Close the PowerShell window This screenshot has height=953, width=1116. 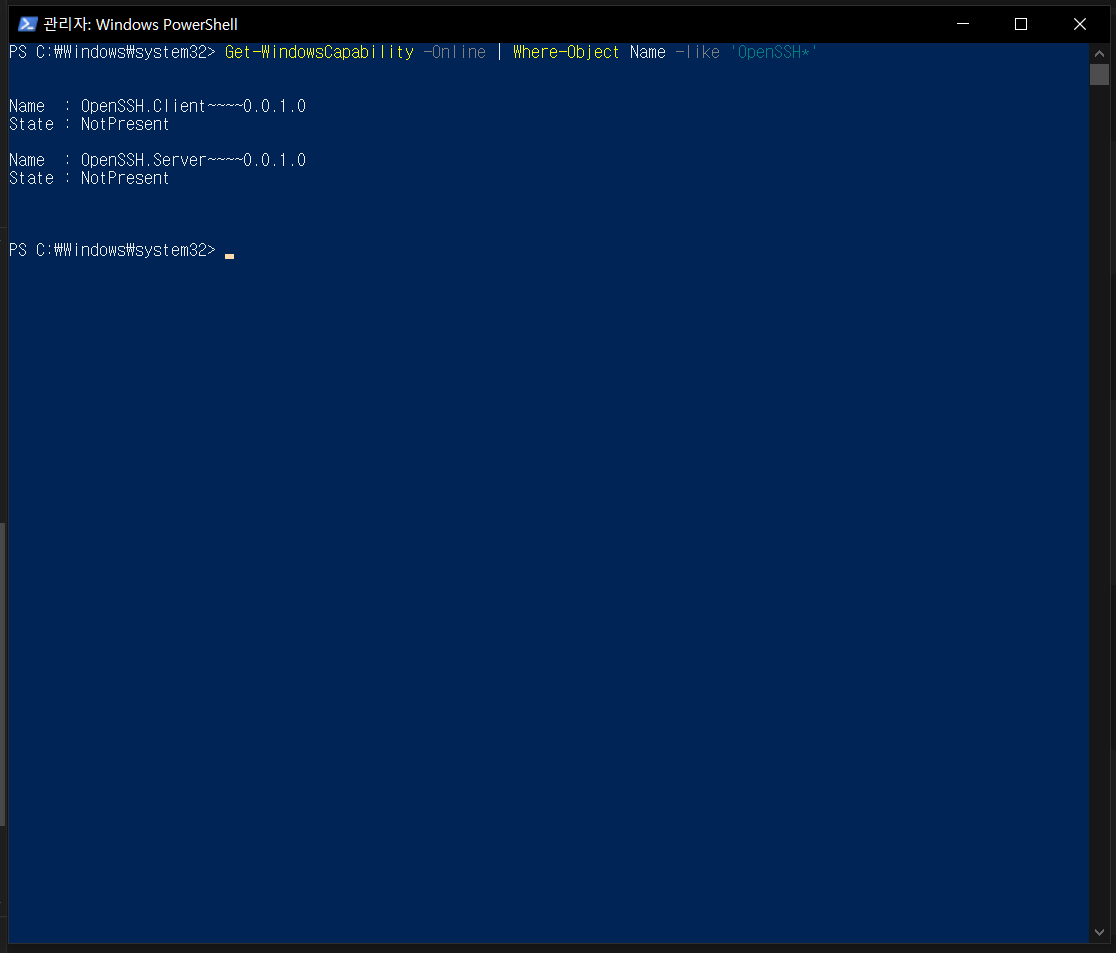pos(1080,24)
